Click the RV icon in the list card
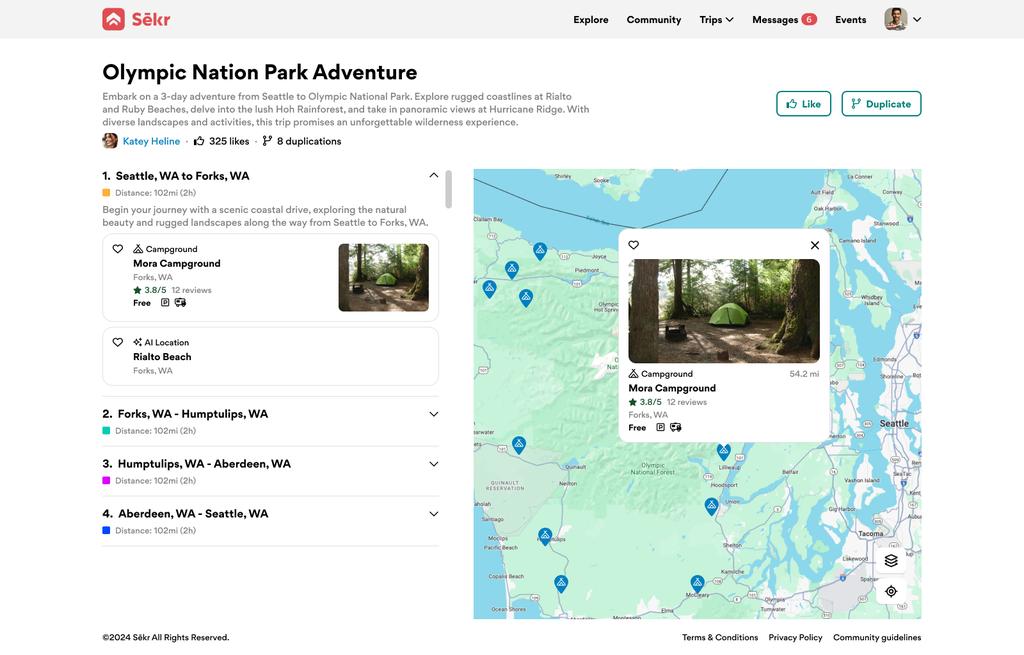1024x655 pixels. [x=180, y=303]
